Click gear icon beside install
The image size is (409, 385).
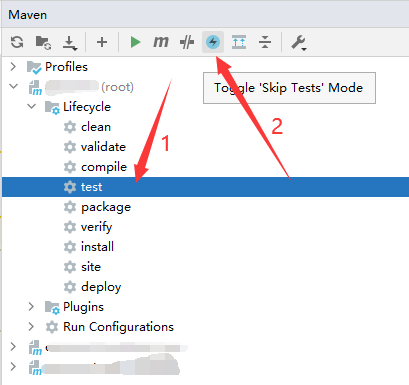click(70, 247)
